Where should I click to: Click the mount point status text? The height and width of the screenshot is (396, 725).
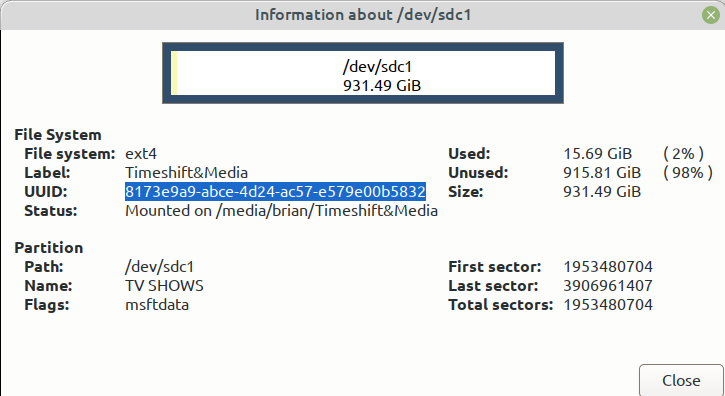click(281, 211)
